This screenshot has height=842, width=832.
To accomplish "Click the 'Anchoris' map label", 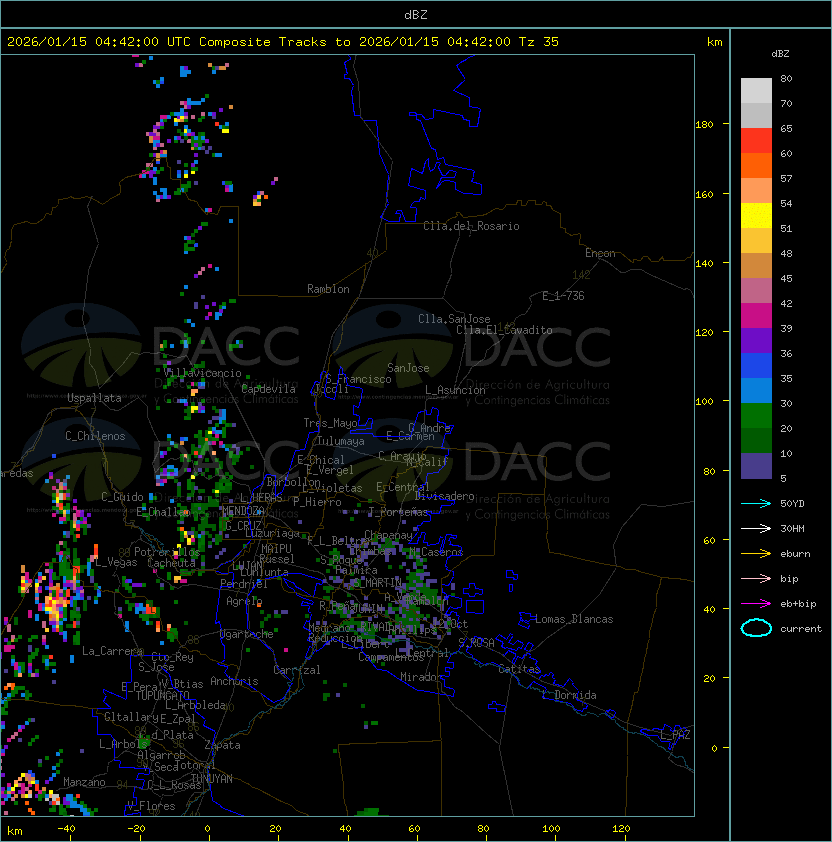I will coord(234,681).
